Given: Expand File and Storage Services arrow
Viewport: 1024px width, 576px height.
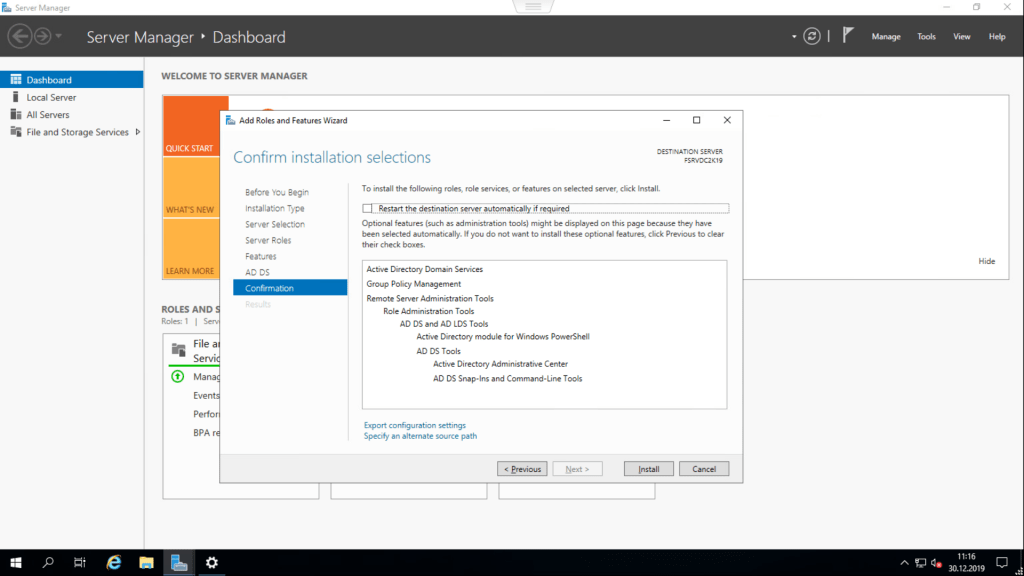Looking at the screenshot, I should (138, 132).
